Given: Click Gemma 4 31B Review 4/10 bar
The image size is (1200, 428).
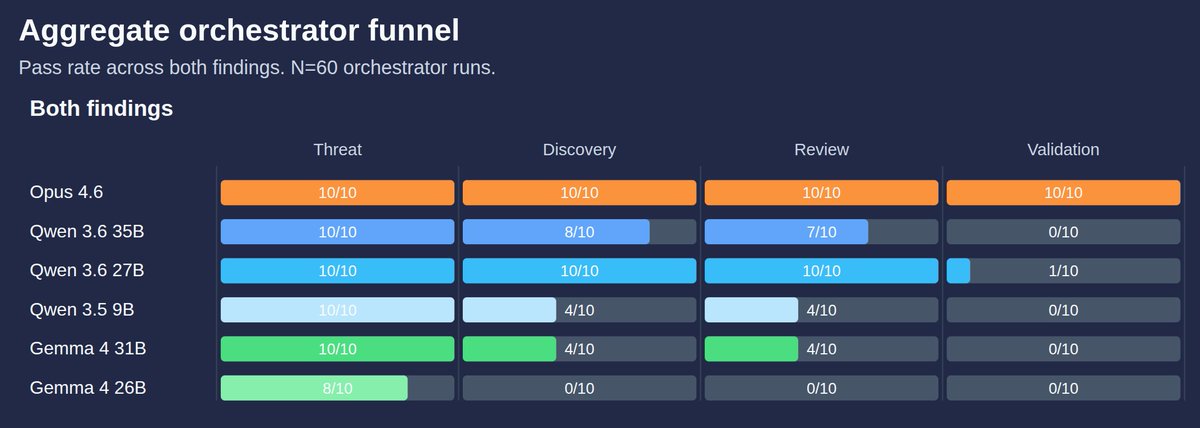Looking at the screenshot, I should coord(821,349).
